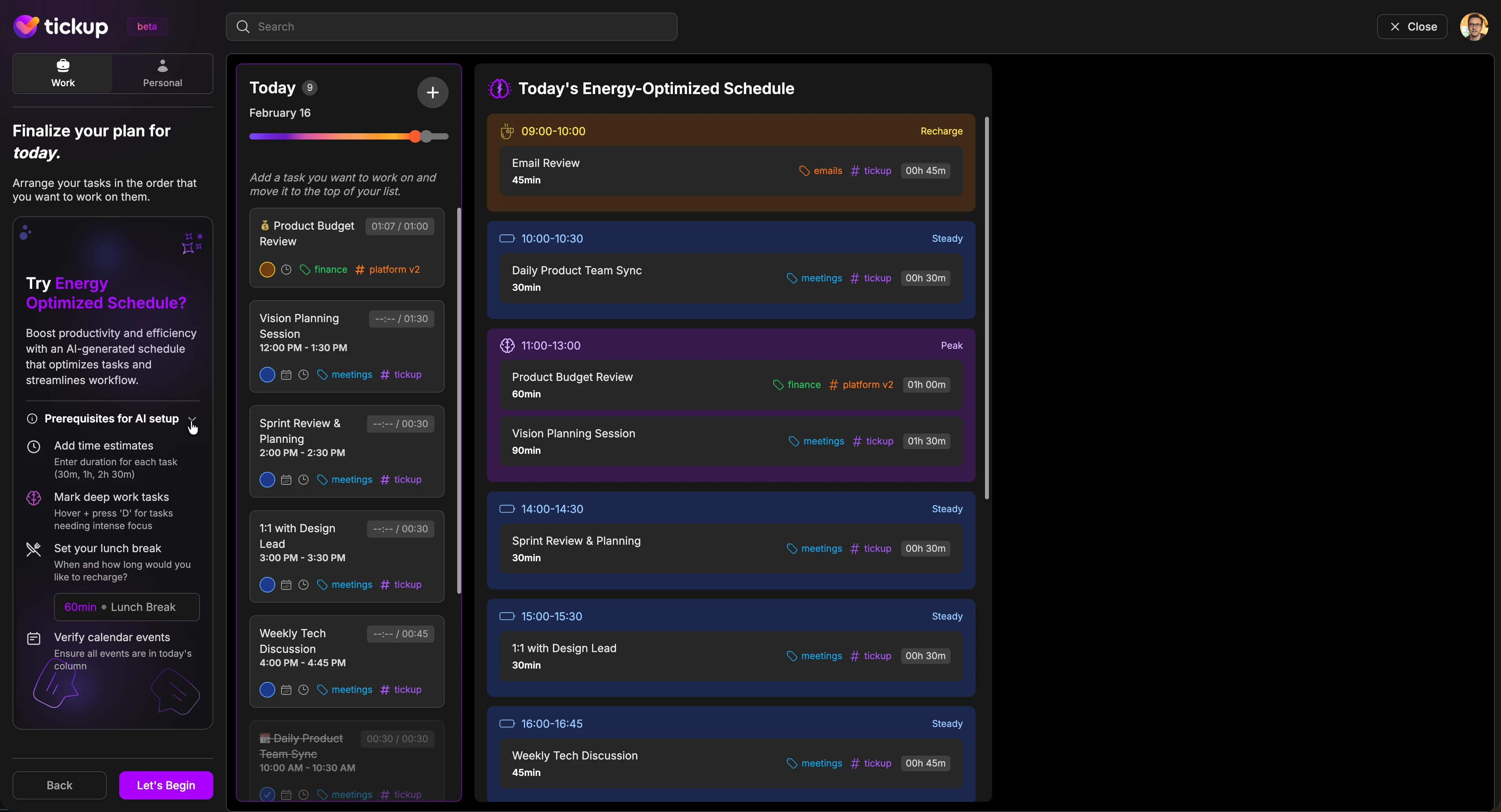Click the day progress slider handle under February 16
The image size is (1501, 812).
(x=414, y=136)
